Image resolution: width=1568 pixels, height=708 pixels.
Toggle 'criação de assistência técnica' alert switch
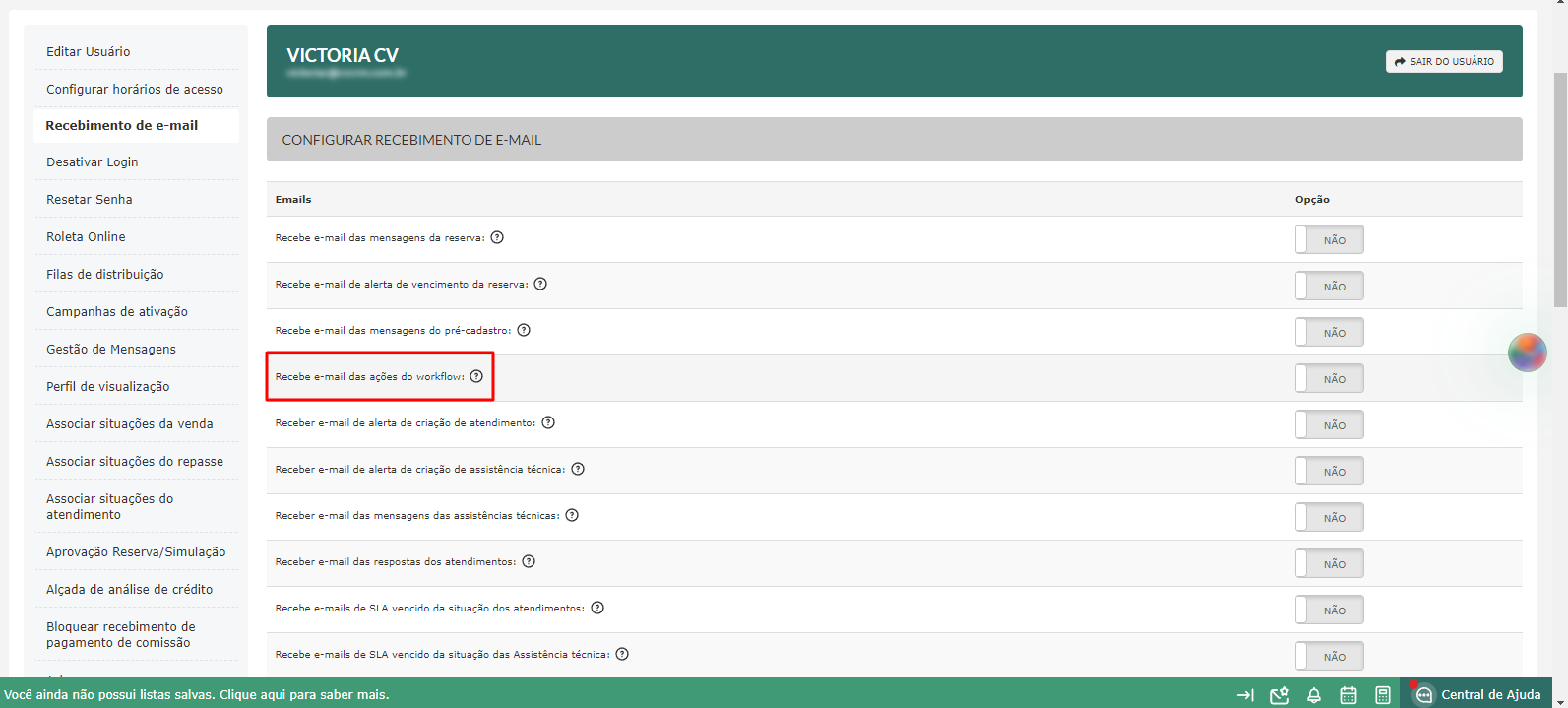tap(1329, 471)
